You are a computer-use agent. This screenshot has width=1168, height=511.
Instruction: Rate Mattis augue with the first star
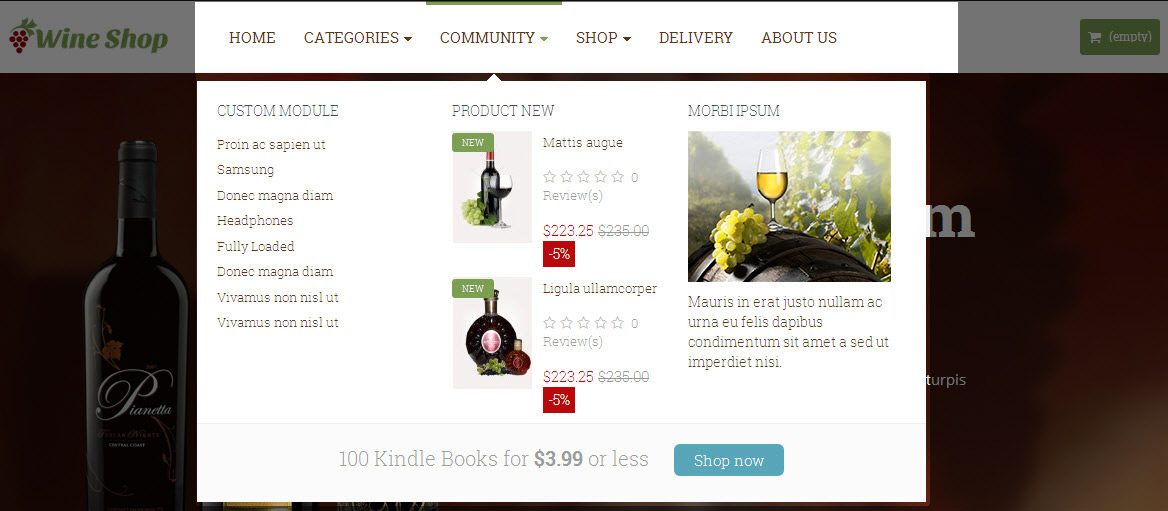point(550,177)
